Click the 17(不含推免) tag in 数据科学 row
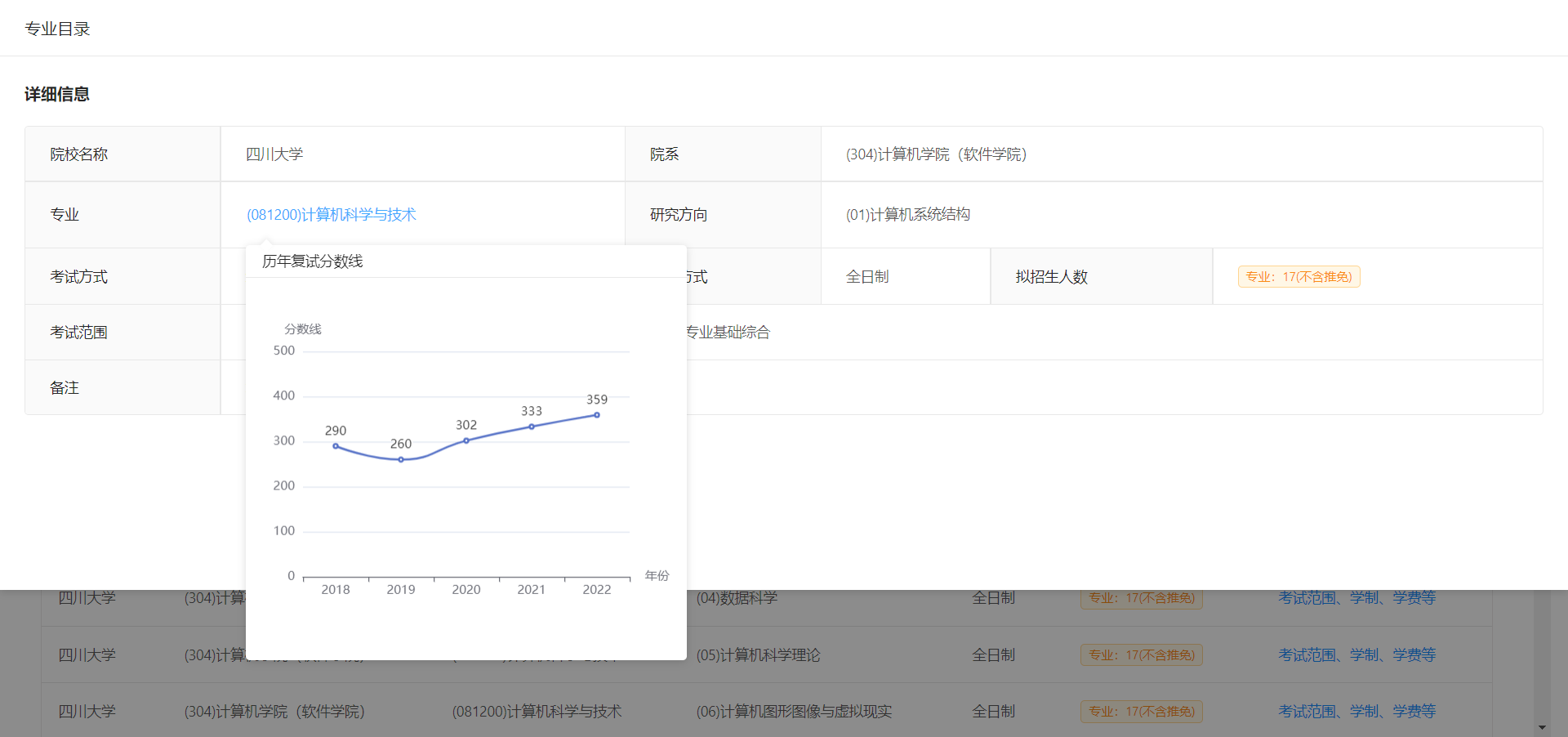This screenshot has height=737, width=1568. tap(1142, 598)
